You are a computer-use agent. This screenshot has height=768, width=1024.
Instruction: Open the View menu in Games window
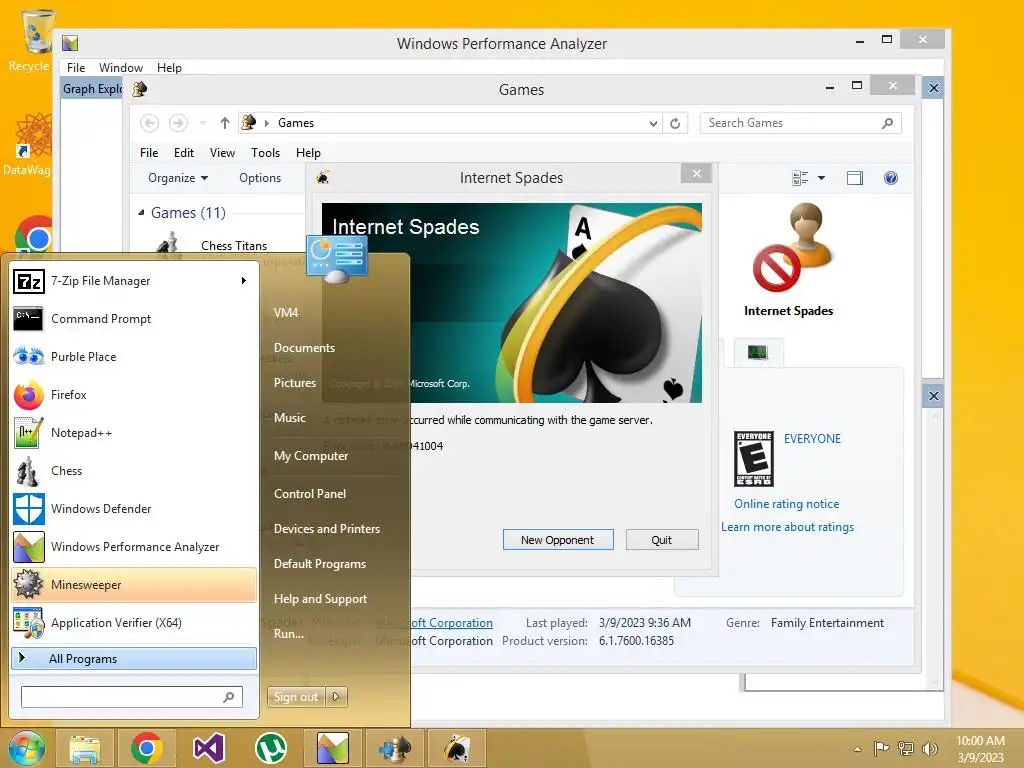(x=222, y=153)
